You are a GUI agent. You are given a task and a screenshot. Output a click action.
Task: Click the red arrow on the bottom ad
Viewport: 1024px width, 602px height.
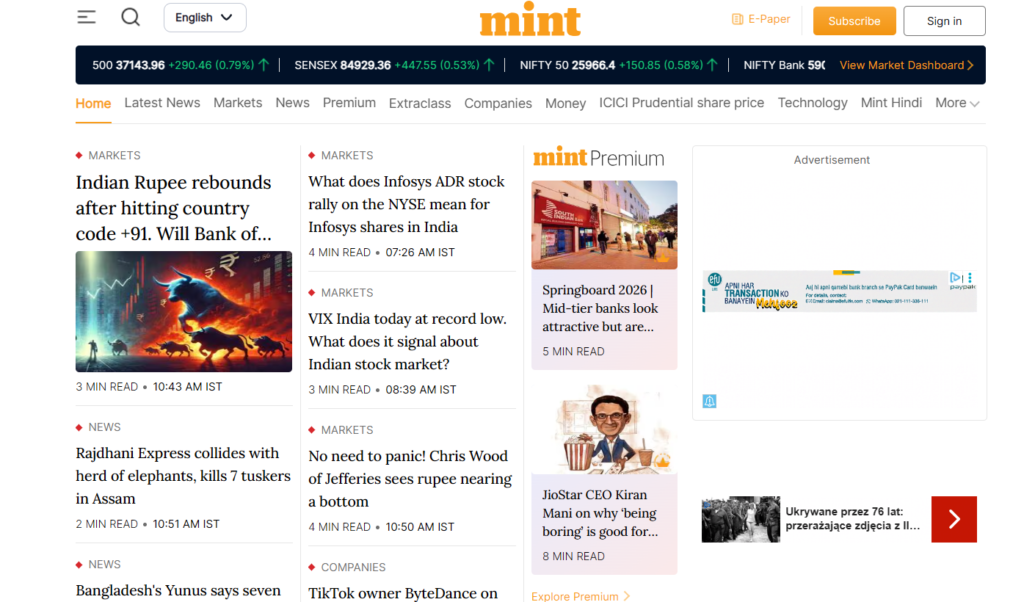[953, 519]
